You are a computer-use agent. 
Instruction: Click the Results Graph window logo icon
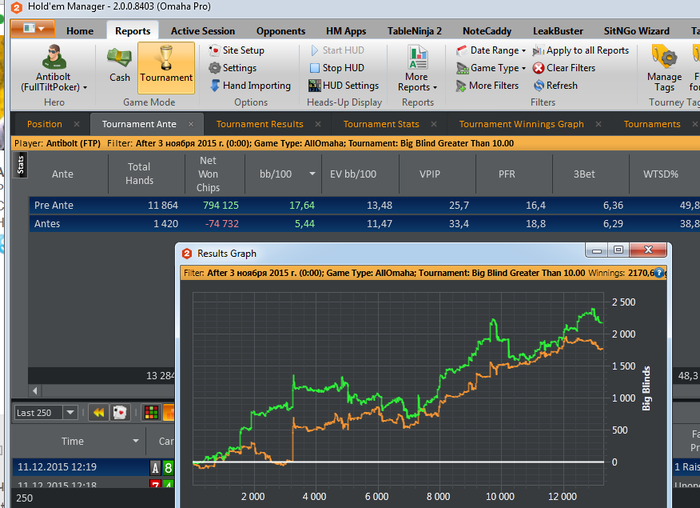tap(187, 254)
